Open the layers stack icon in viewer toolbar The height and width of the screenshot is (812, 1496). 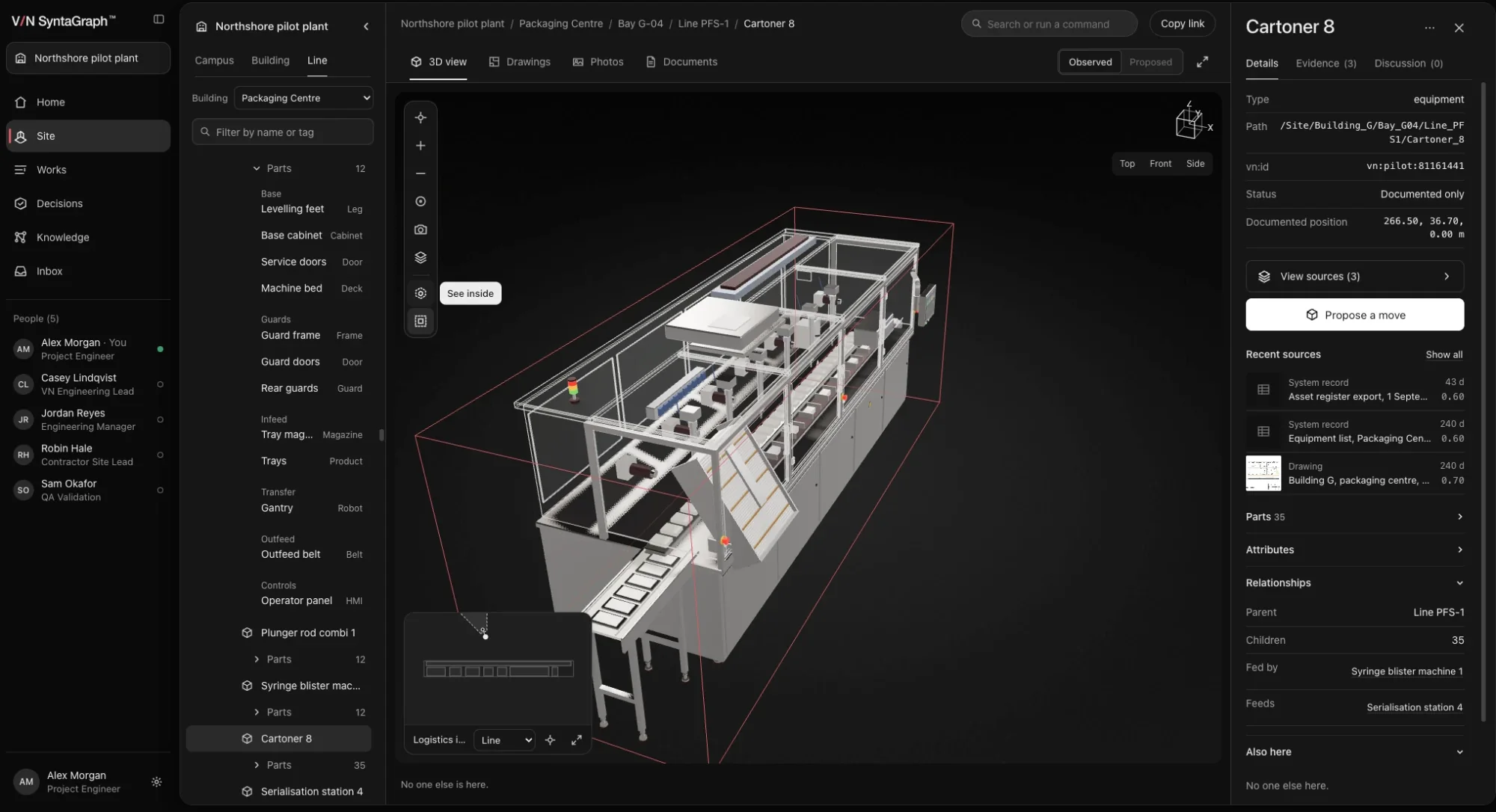point(420,258)
